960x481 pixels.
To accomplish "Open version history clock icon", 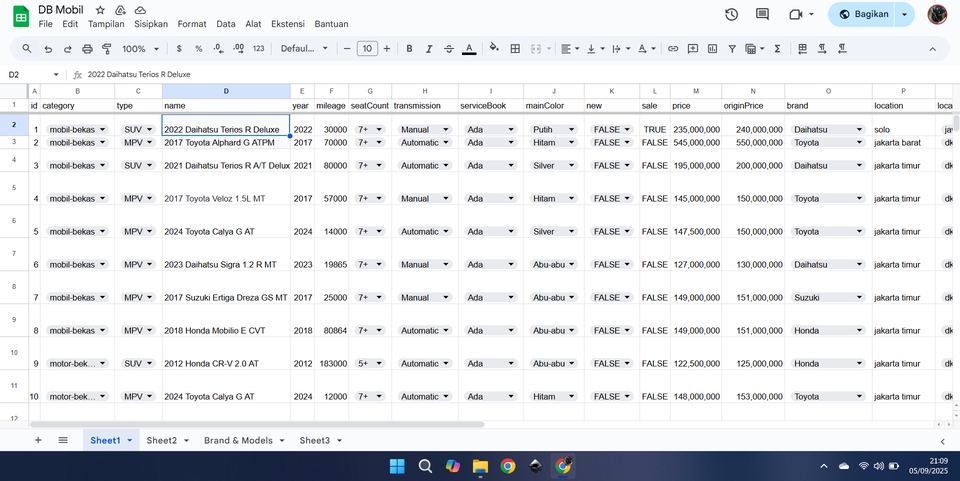I will coord(731,14).
